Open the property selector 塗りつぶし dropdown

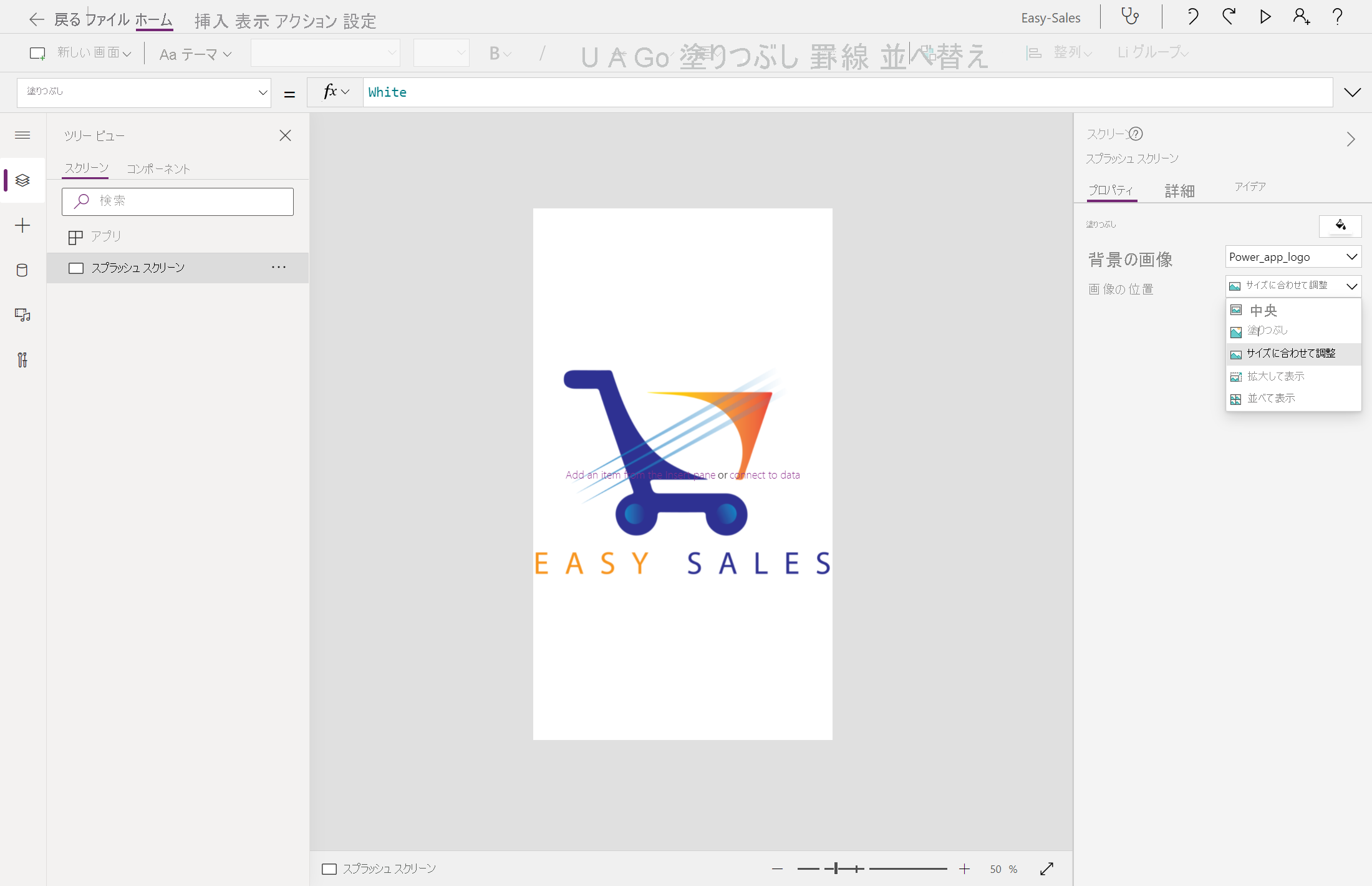(144, 92)
